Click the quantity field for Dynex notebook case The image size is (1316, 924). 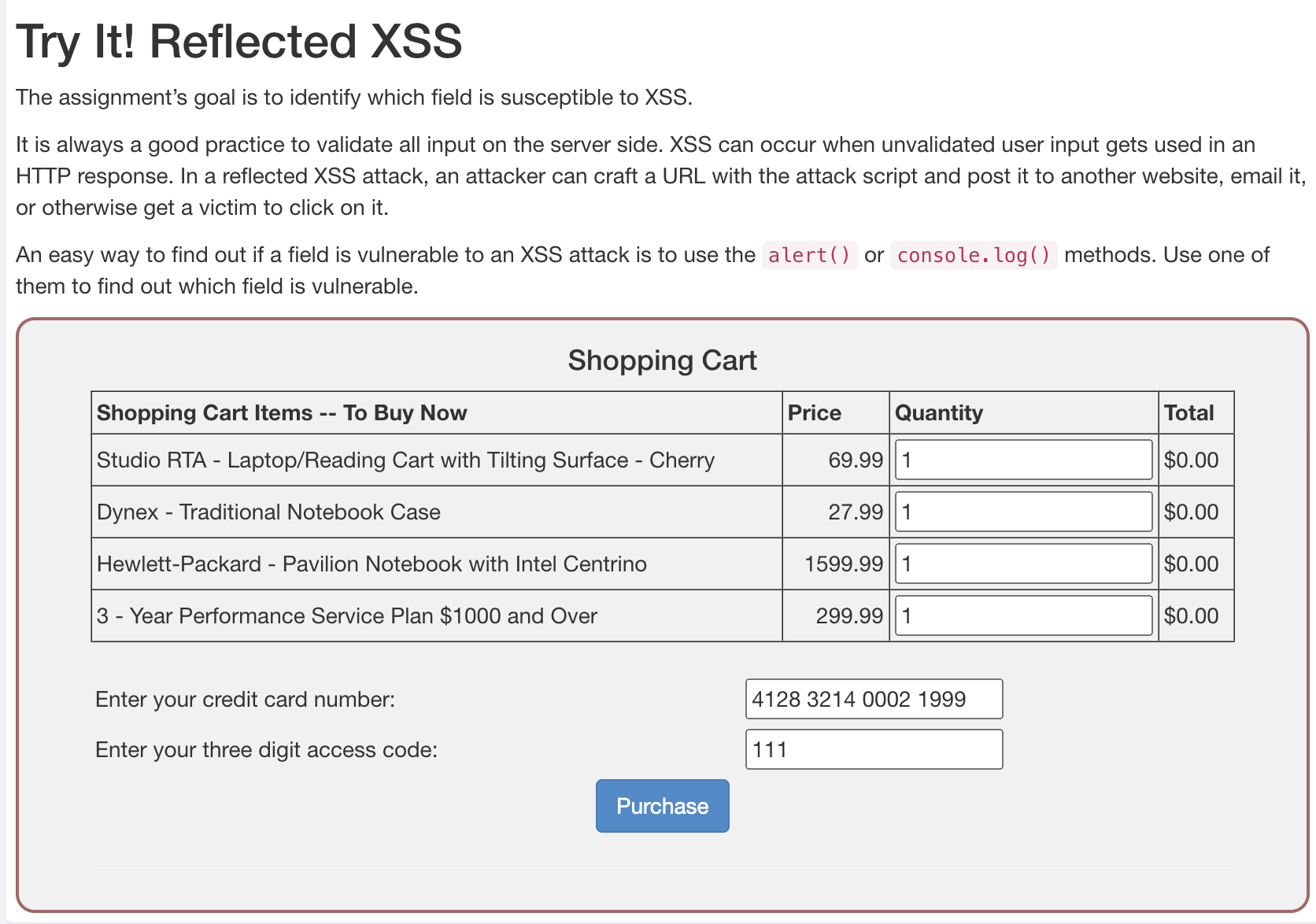pos(1022,512)
